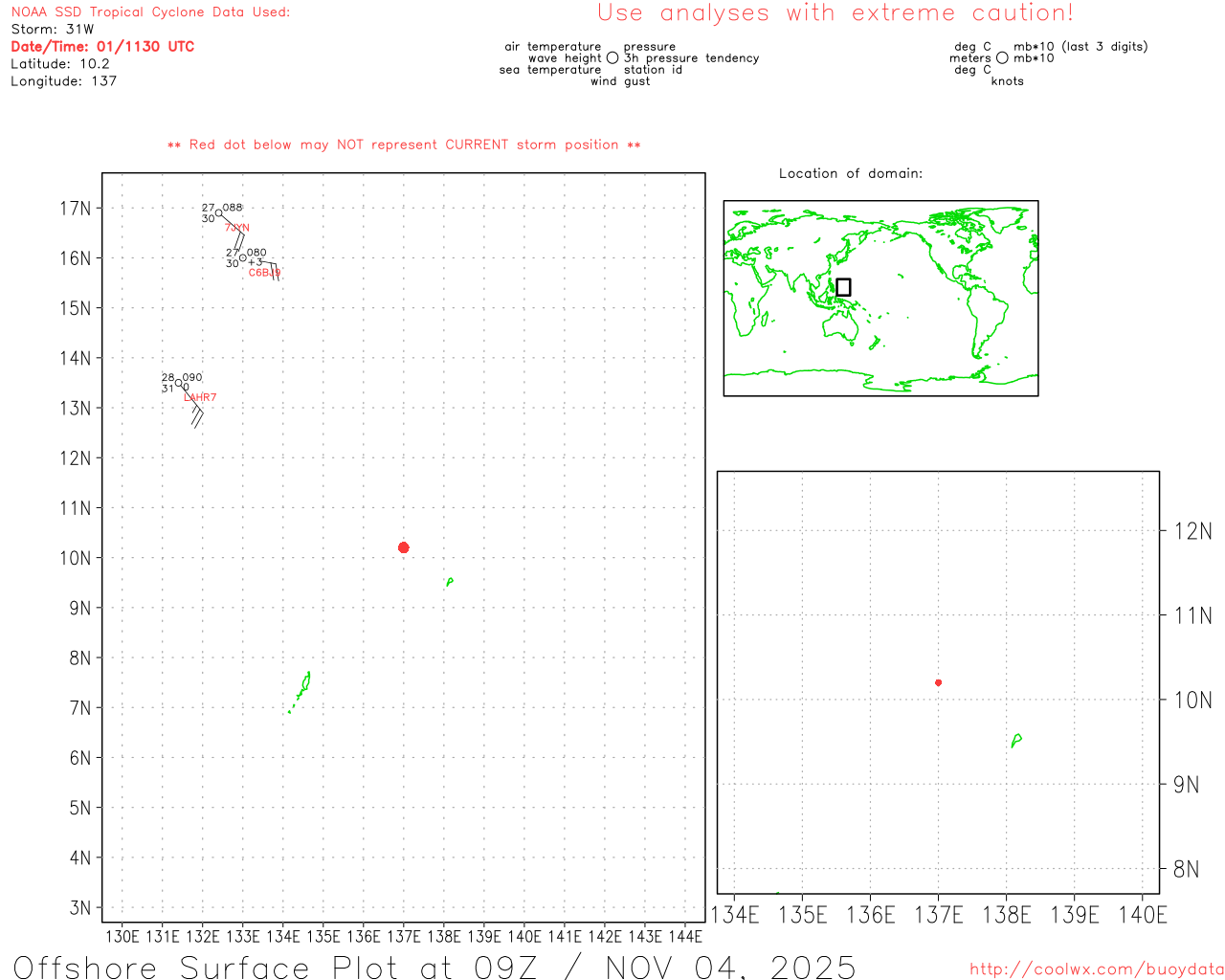This screenshot has width=1225, height=980.
Task: Click the green island in zoomed inset
Action: [1016, 740]
